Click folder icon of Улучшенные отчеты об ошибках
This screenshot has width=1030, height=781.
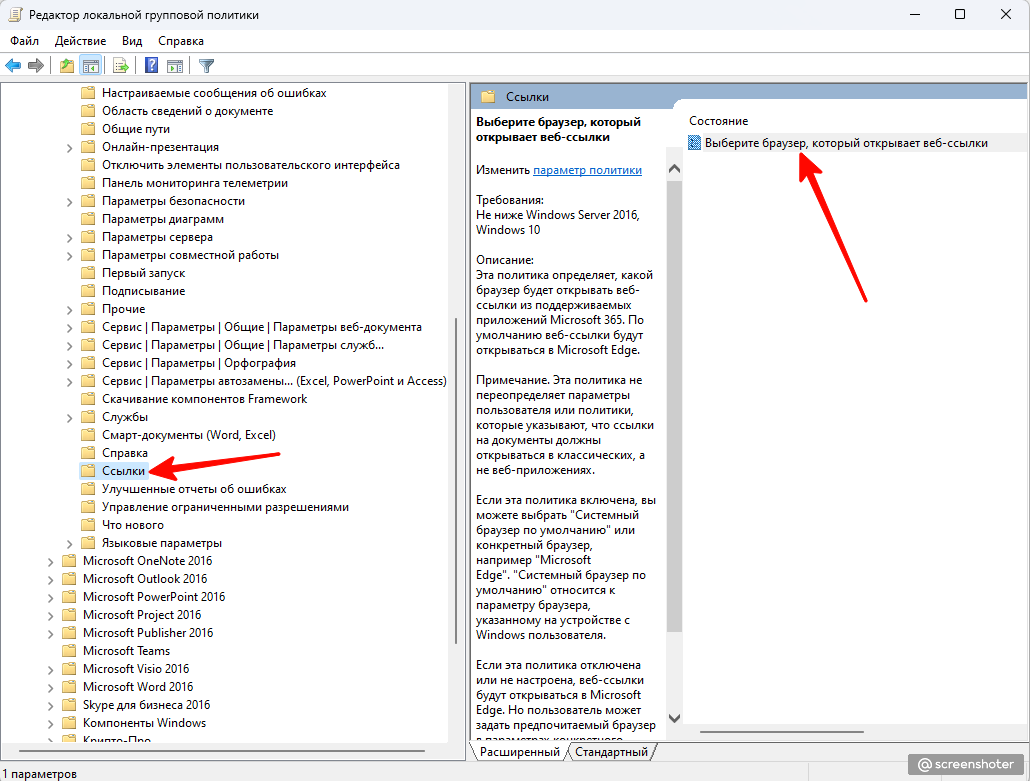(88, 489)
